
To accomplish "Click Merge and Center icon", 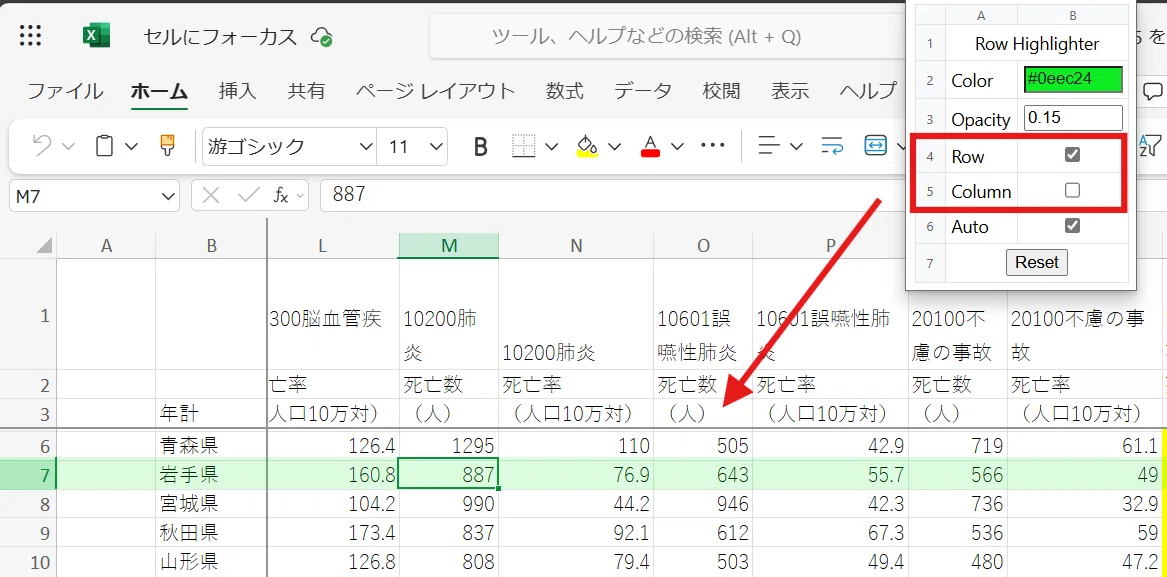I will click(876, 146).
